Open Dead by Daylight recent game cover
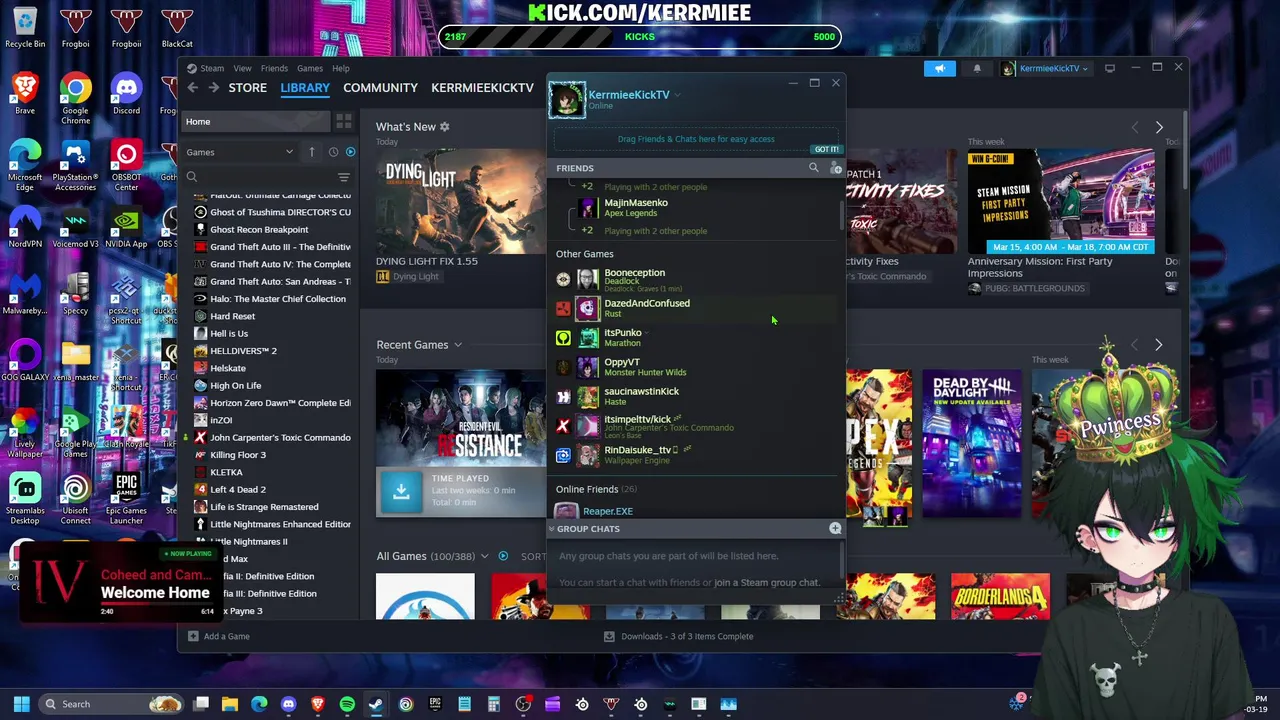Image resolution: width=1280 pixels, height=720 pixels. [972, 445]
